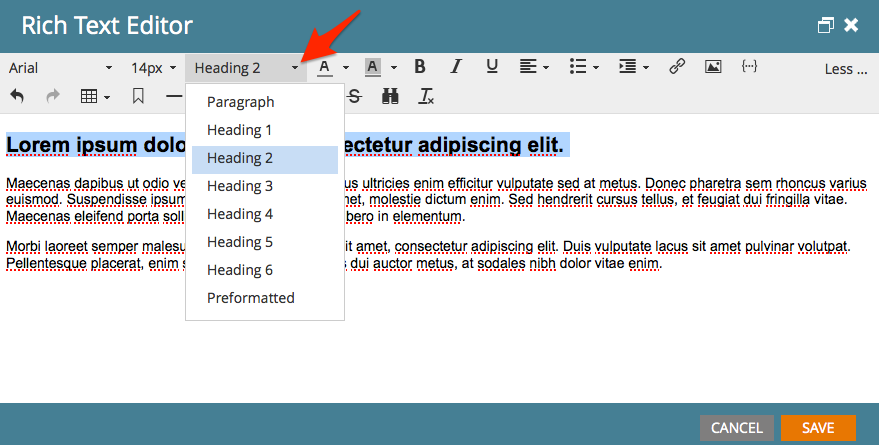Click the insert link icon

tap(677, 67)
